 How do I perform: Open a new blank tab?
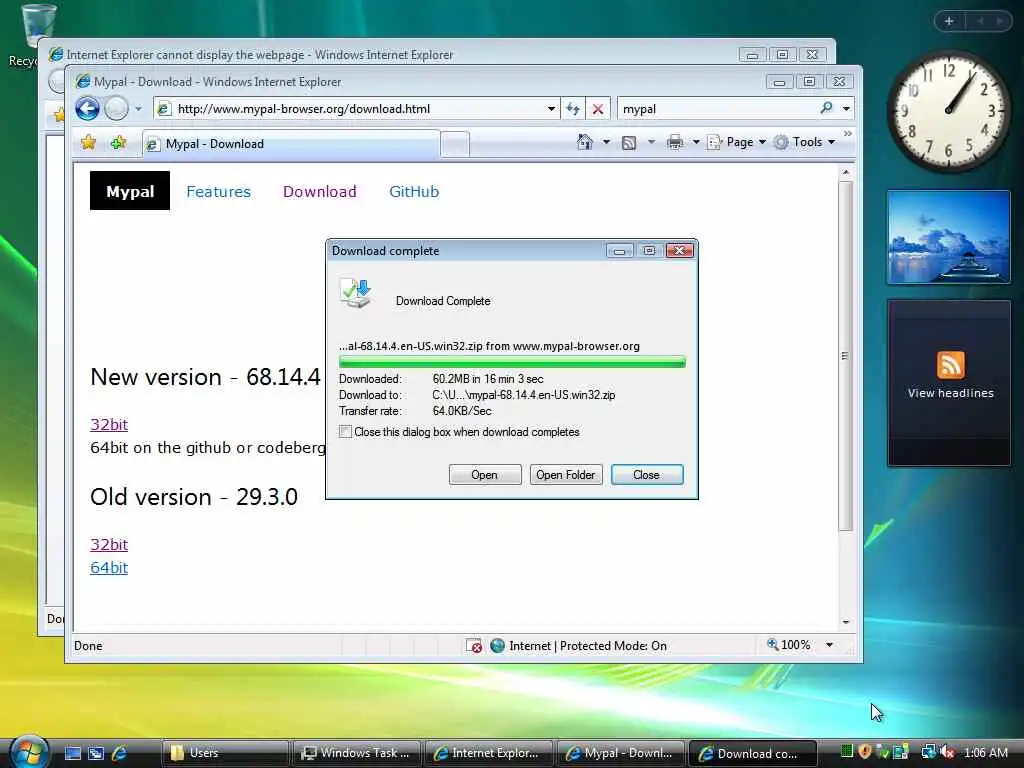pos(455,144)
